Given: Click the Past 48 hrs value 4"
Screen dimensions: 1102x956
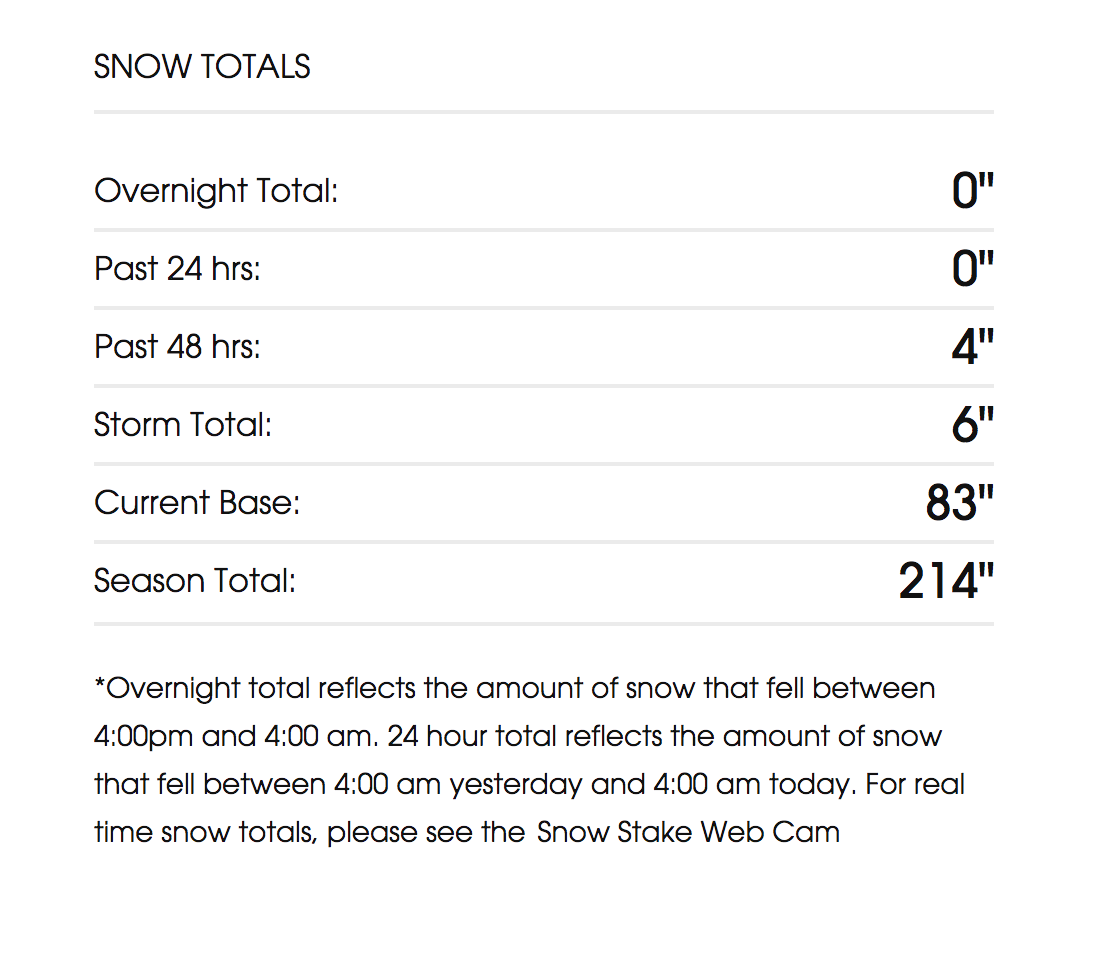Looking at the screenshot, I should pyautogui.click(x=973, y=347).
